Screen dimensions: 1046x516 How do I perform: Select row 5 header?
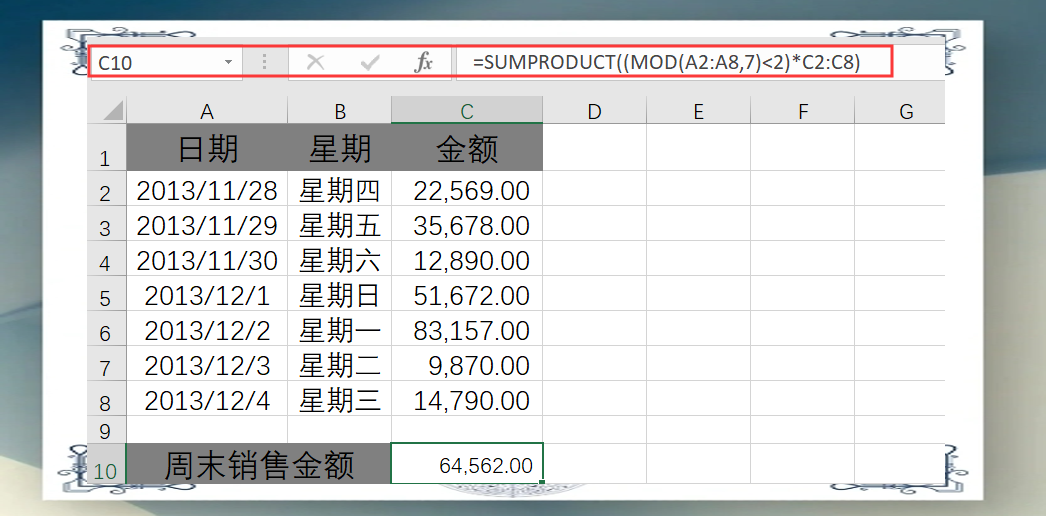(x=107, y=293)
